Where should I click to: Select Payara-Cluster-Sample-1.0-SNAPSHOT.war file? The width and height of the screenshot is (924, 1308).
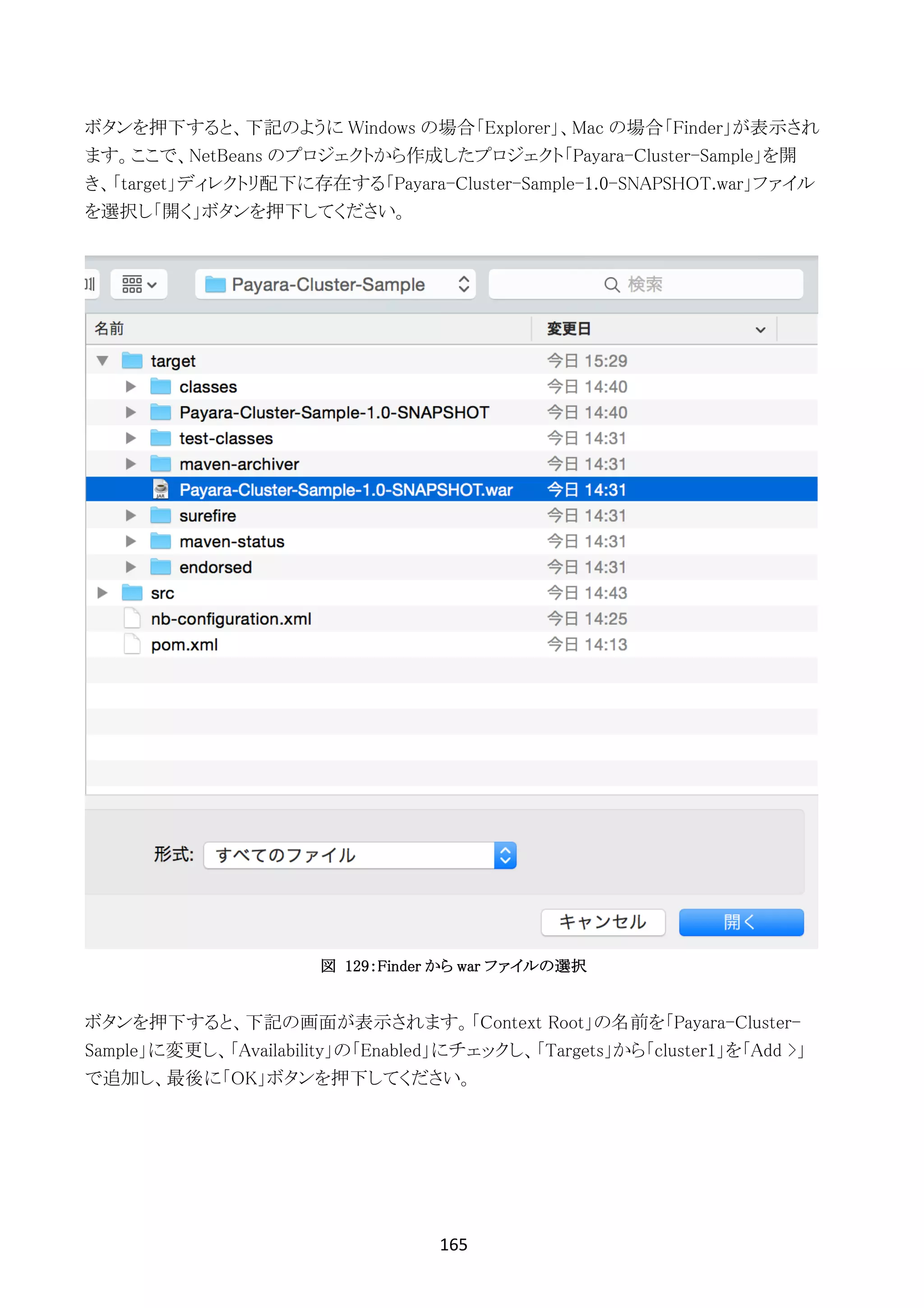pos(452,489)
